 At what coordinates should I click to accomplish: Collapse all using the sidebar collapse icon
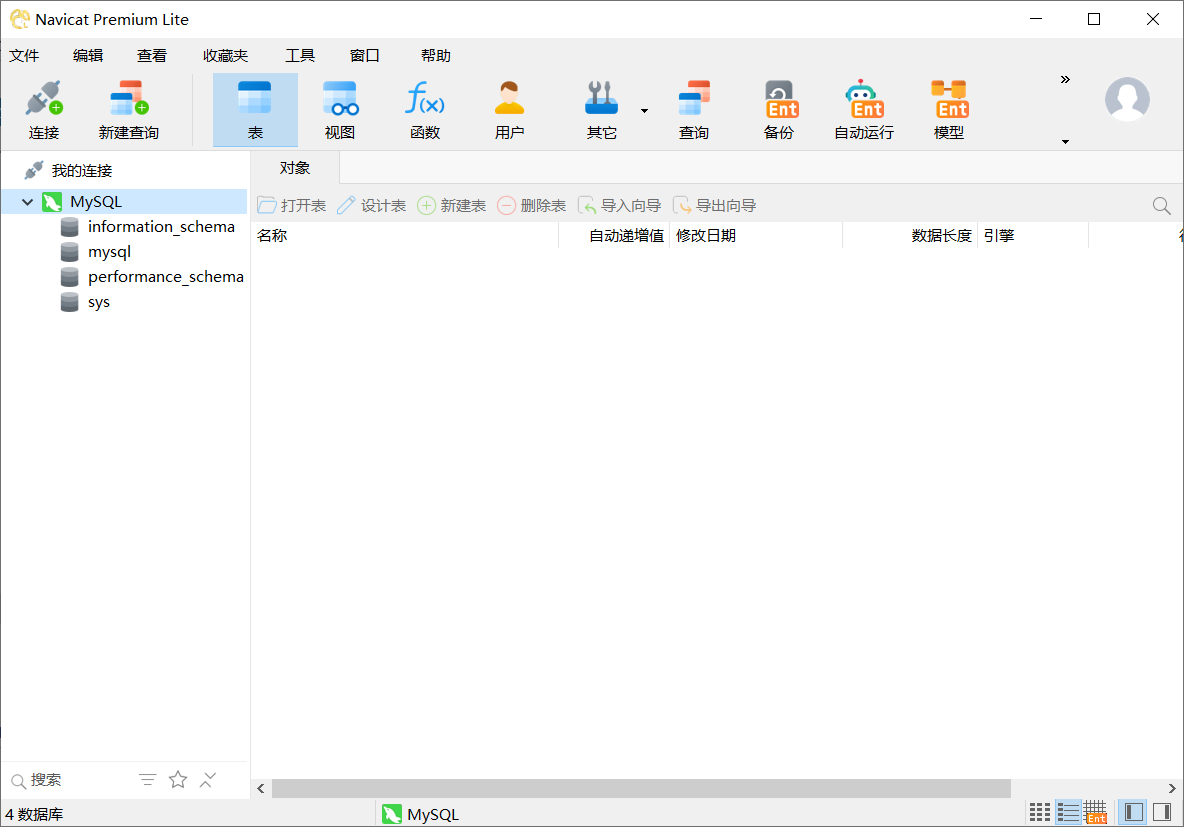point(208,779)
